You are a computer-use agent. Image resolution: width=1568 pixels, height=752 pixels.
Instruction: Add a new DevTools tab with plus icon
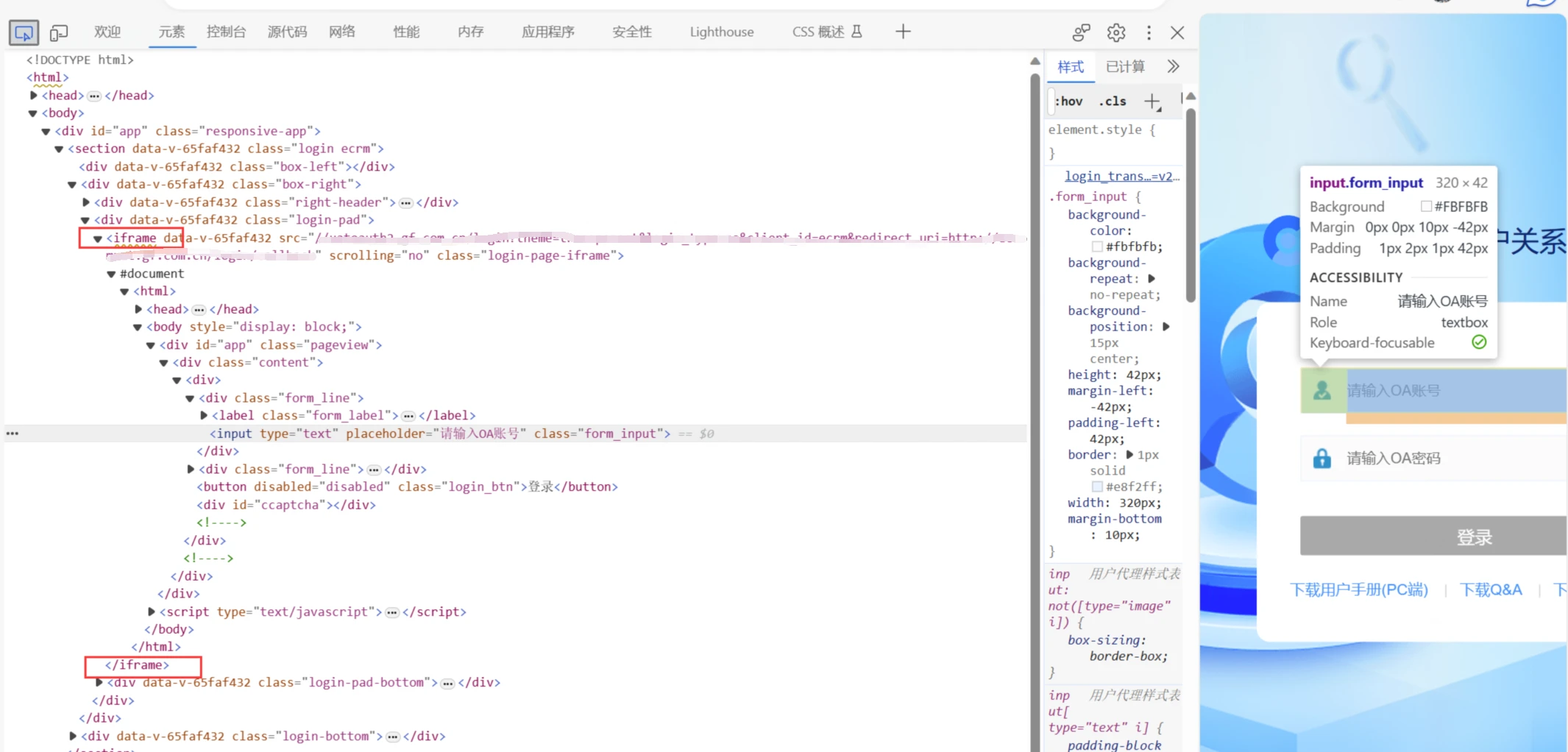click(903, 32)
